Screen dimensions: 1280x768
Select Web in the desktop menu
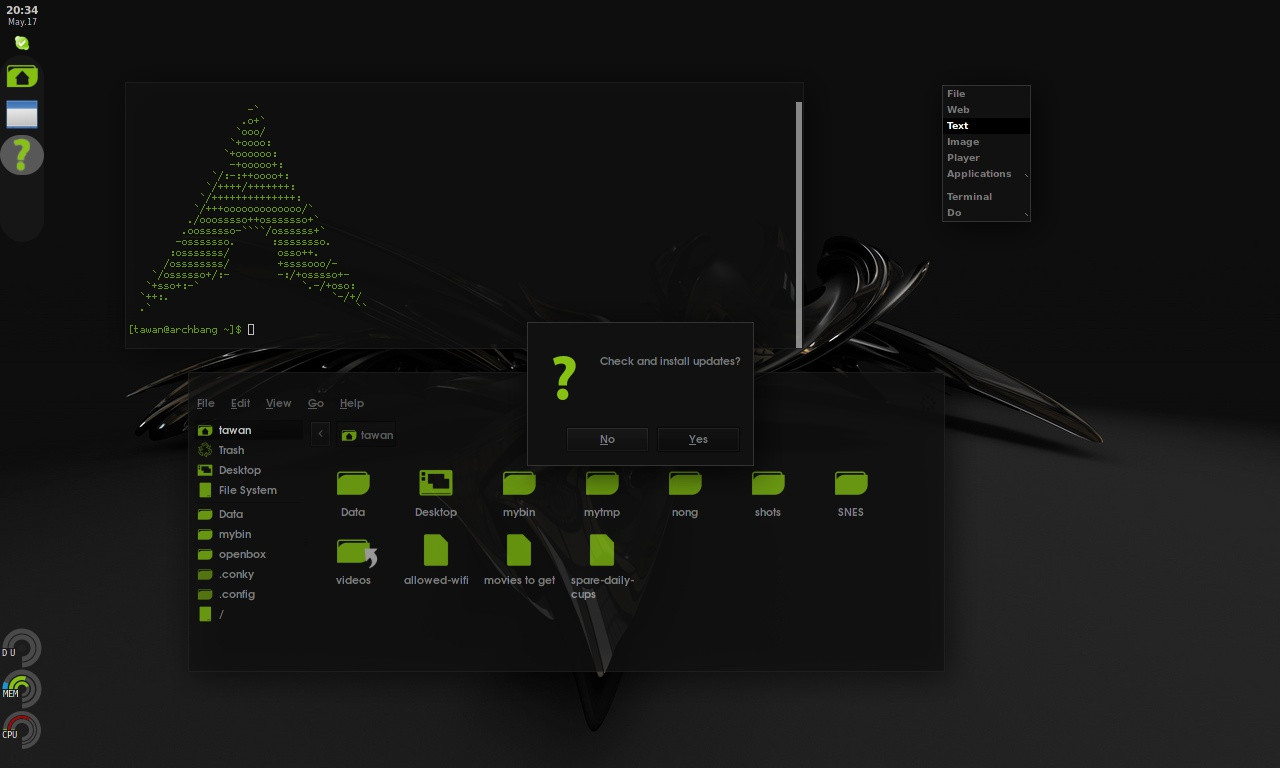click(x=986, y=110)
